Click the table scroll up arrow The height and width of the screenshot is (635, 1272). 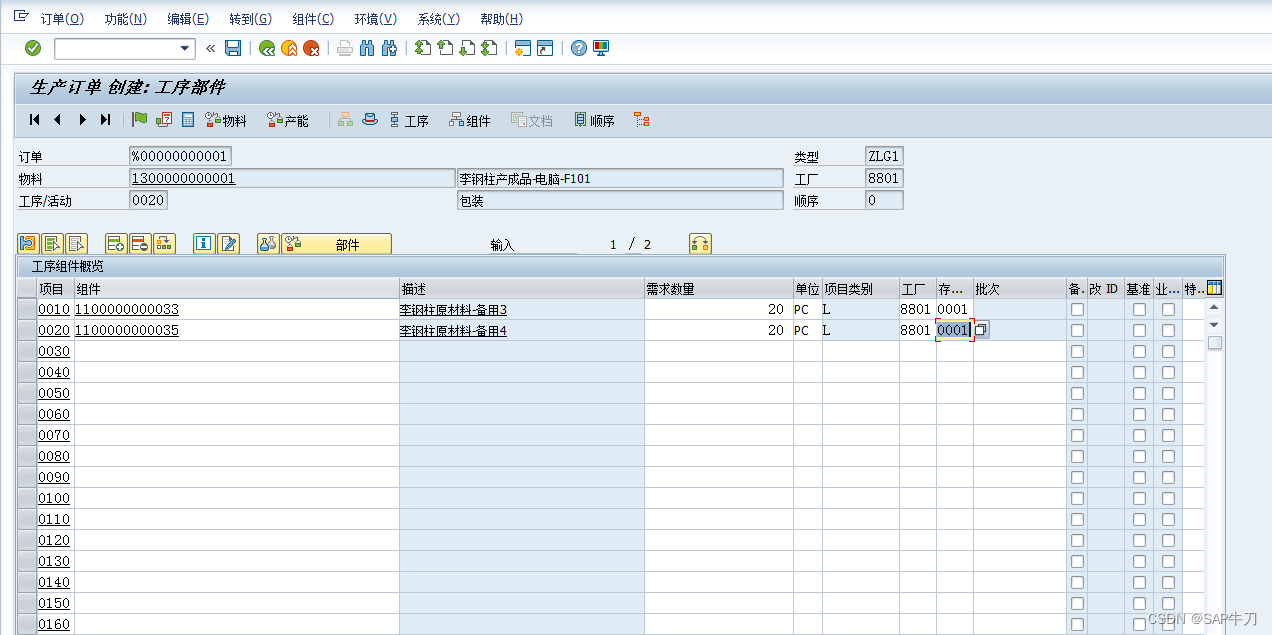(1215, 309)
